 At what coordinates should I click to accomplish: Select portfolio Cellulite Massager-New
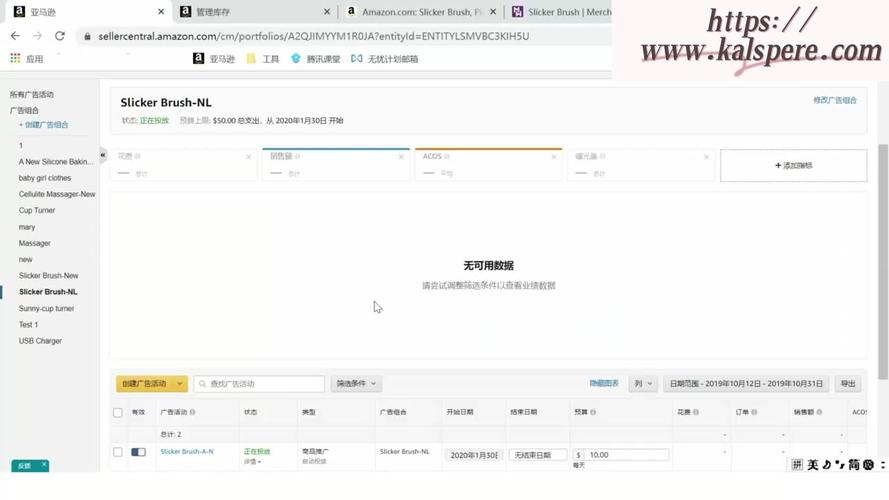(x=57, y=194)
